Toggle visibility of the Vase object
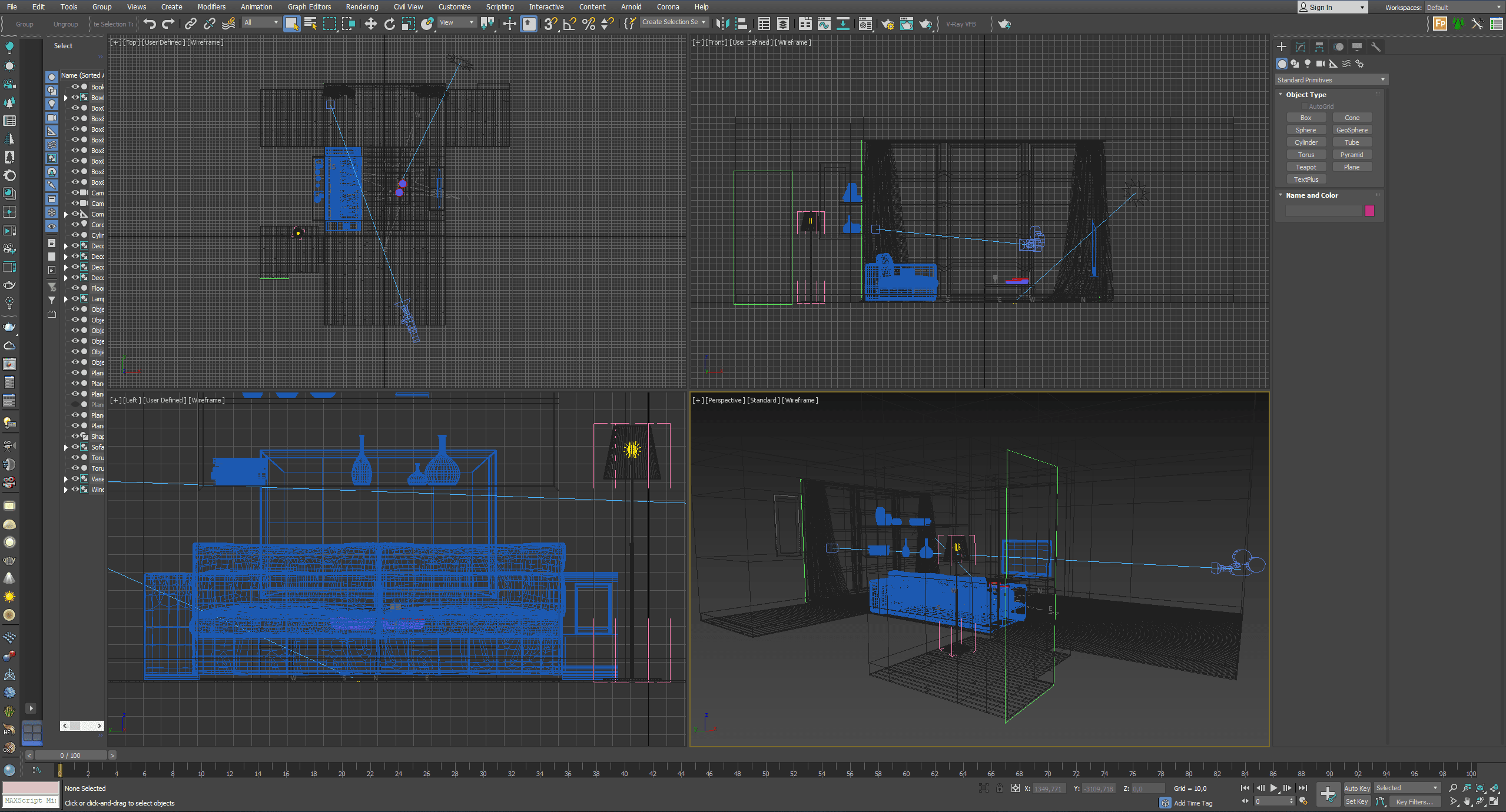This screenshot has width=1506, height=812. [x=75, y=478]
